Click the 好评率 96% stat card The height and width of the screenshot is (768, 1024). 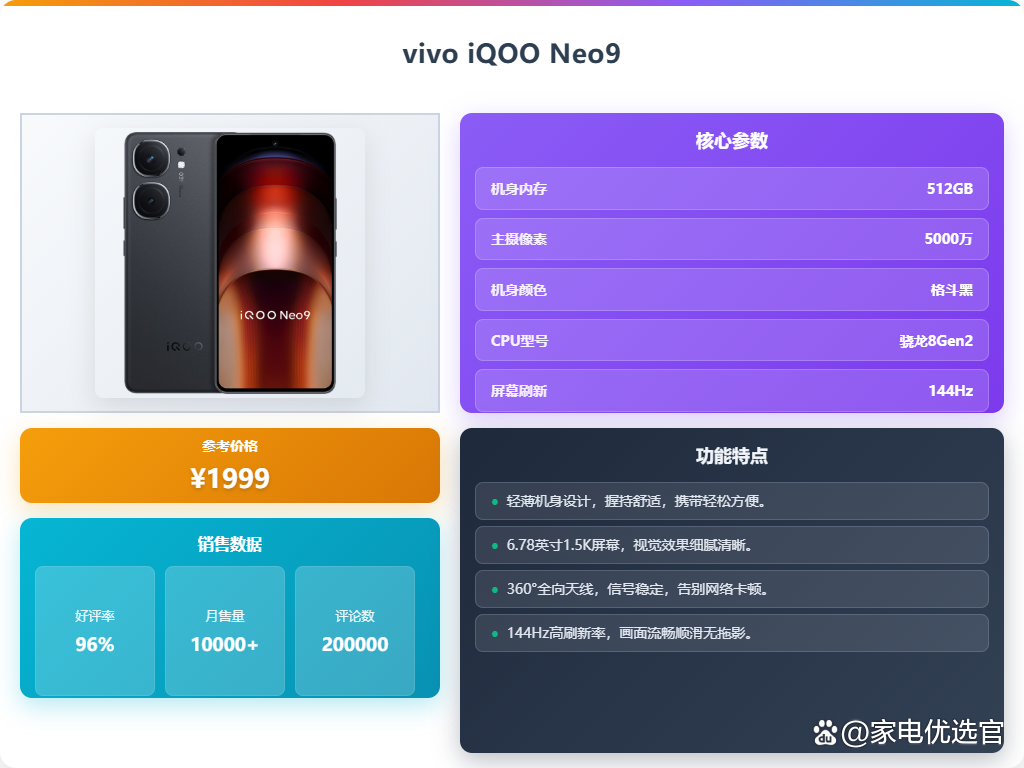pyautogui.click(x=95, y=631)
